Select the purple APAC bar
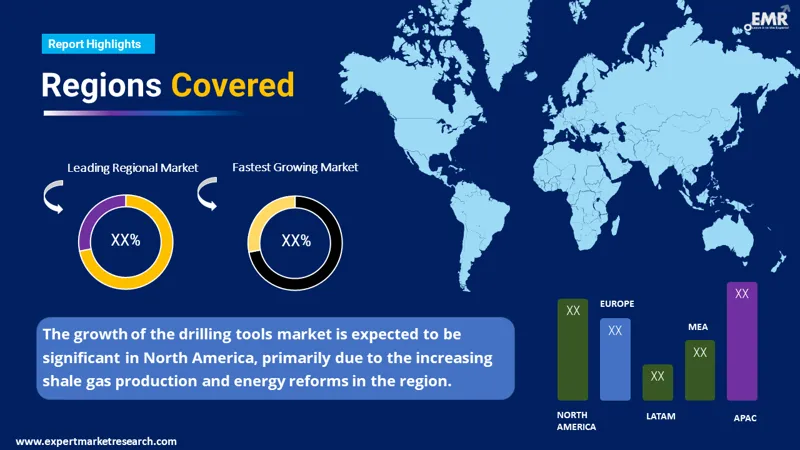 (x=742, y=341)
